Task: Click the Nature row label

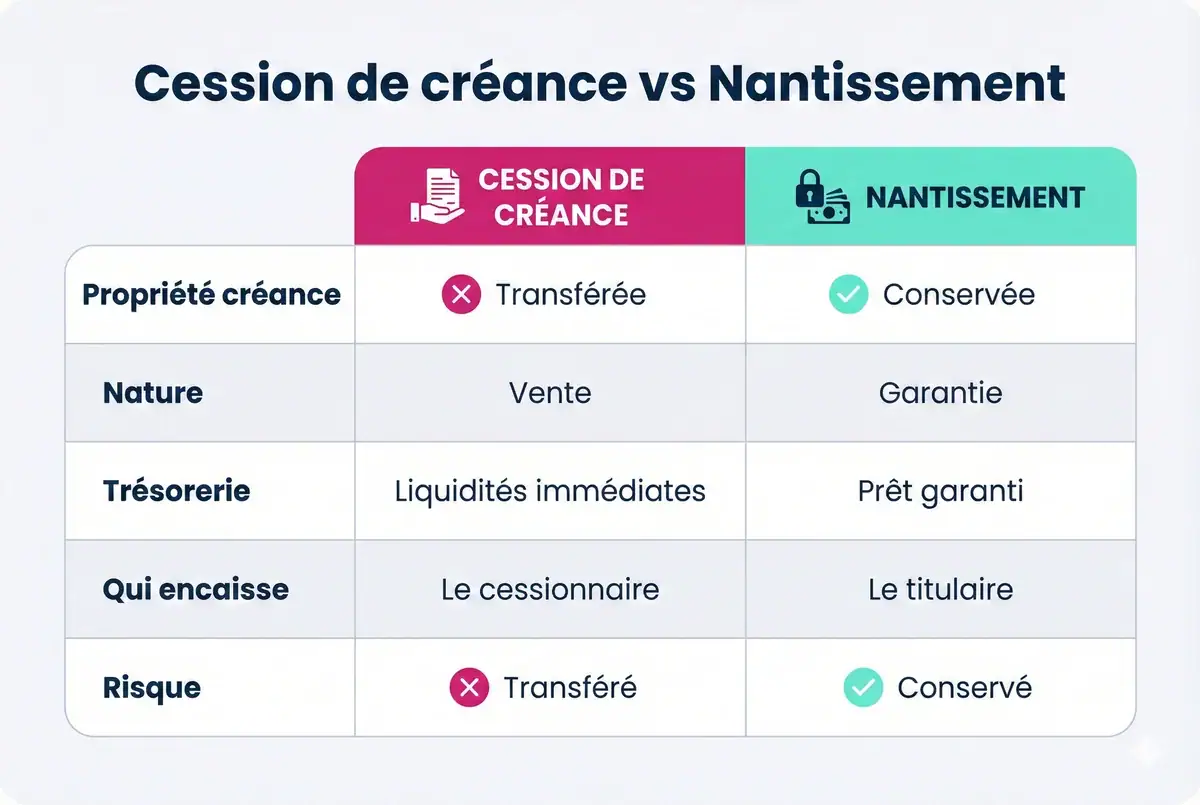Action: (153, 393)
